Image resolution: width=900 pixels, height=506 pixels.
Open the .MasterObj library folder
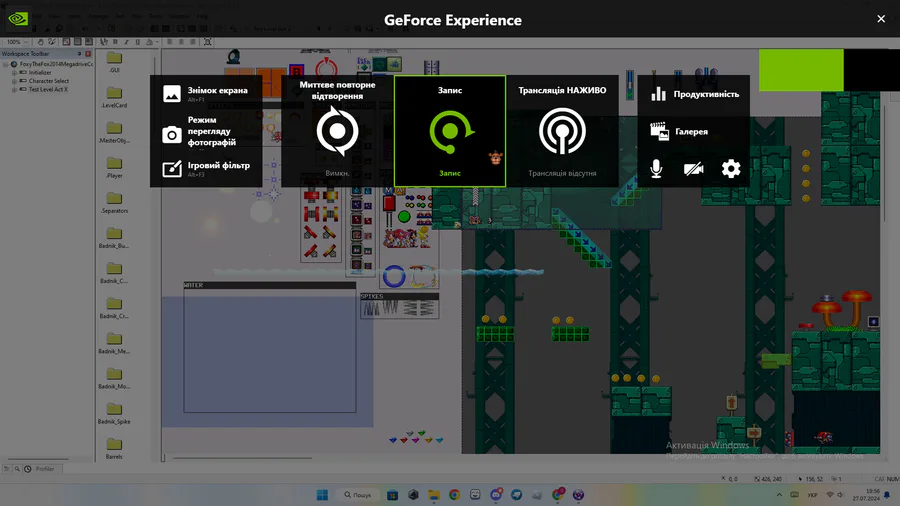click(x=114, y=133)
